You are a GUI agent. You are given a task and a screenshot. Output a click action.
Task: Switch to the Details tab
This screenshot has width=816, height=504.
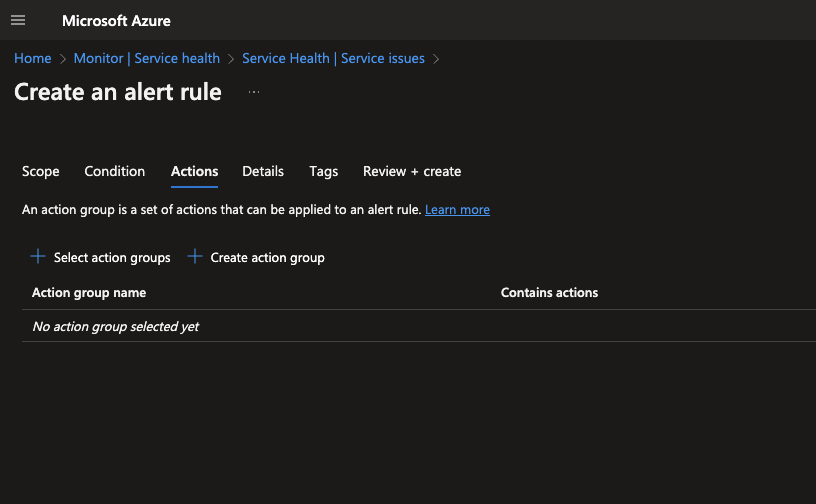[263, 171]
